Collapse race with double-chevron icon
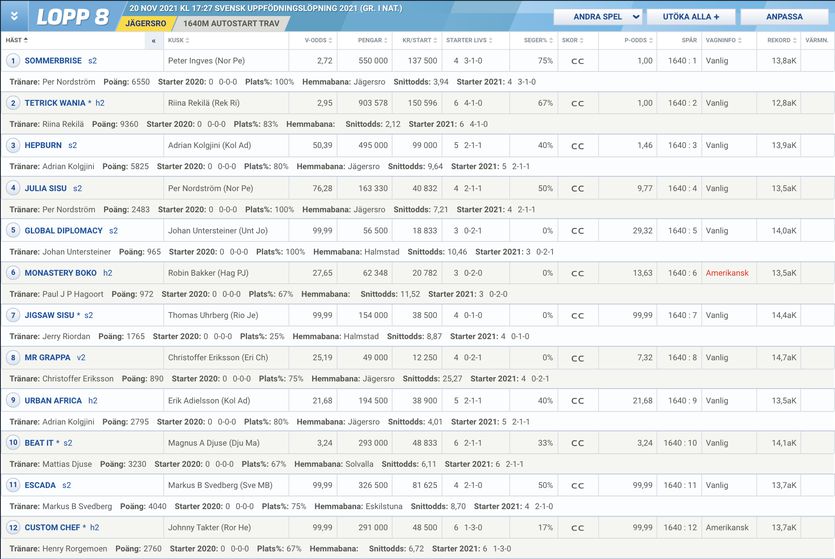Image resolution: width=835 pixels, height=559 pixels. coord(14,17)
